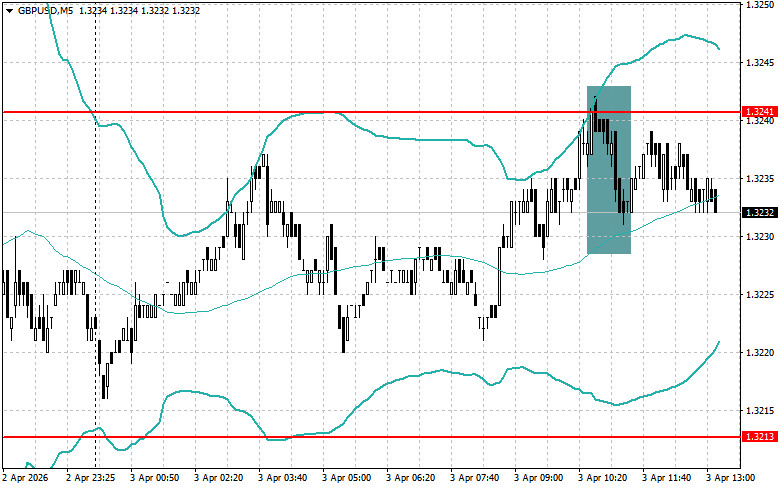Click the 1.3250 price scale label

tap(759, 4)
